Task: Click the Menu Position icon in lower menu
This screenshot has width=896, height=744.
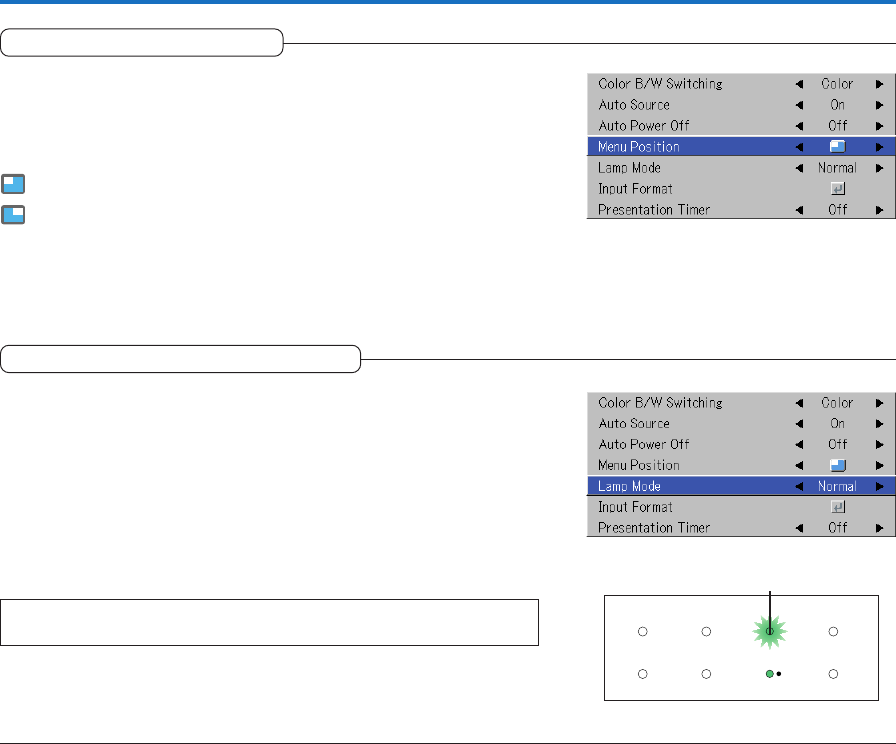Action: coord(837,466)
